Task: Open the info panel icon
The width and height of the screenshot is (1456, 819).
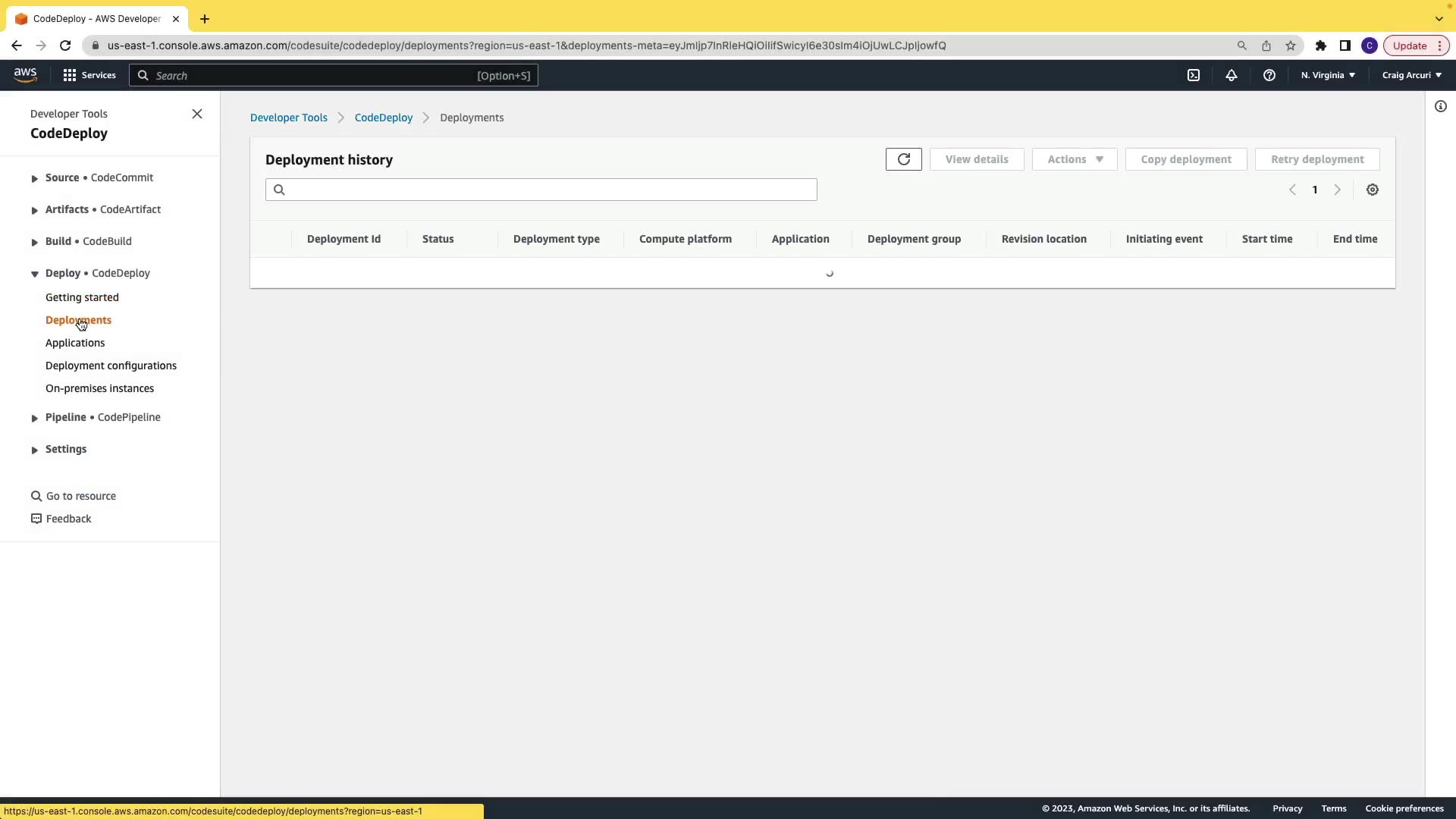Action: point(1440,106)
